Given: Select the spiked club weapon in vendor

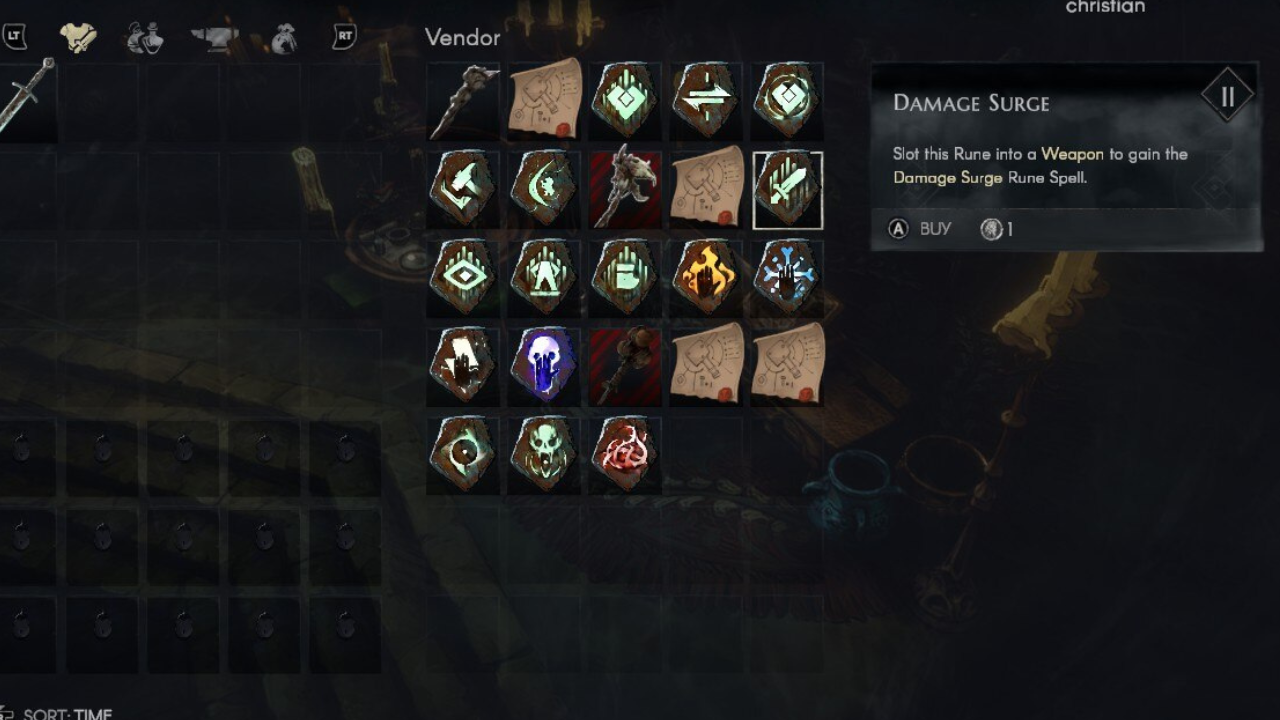Looking at the screenshot, I should coord(463,100).
